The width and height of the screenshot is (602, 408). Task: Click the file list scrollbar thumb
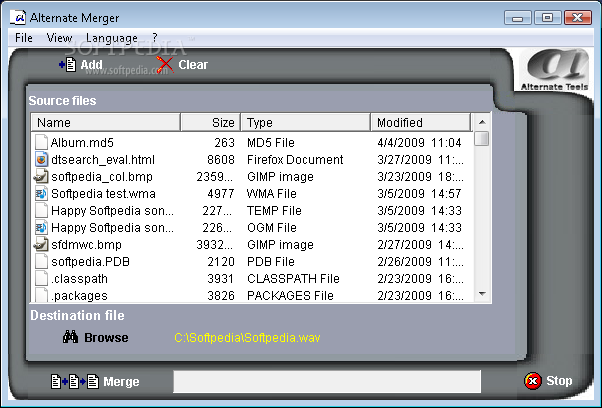tap(482, 139)
